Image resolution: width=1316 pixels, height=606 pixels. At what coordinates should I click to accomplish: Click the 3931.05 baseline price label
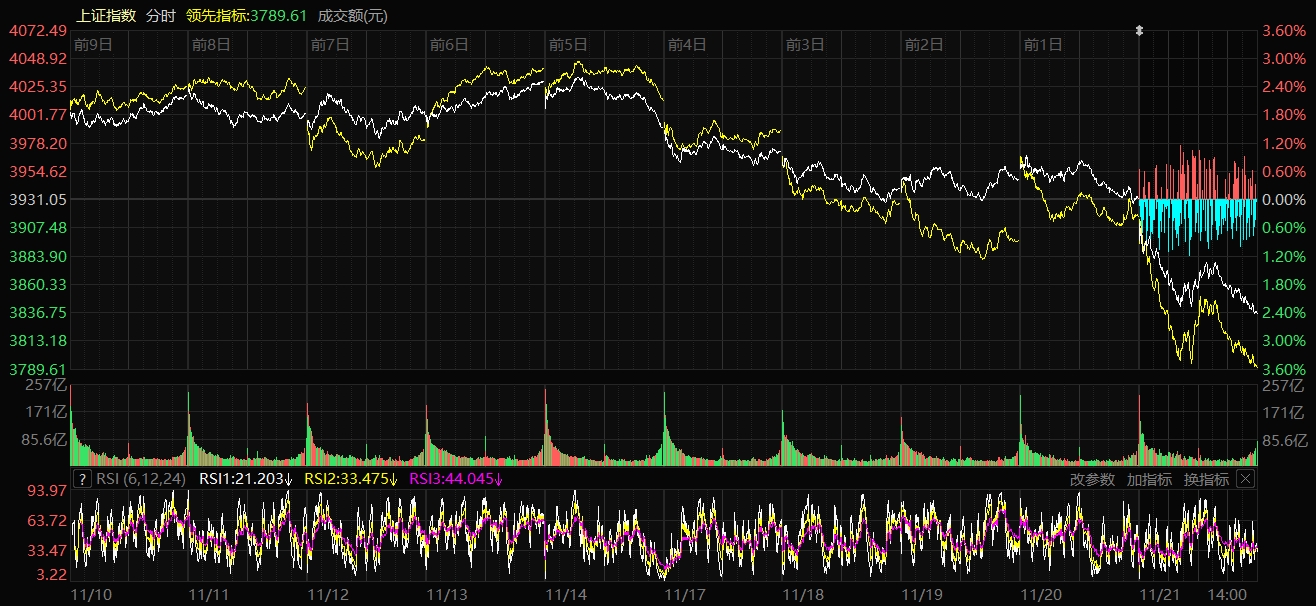click(38, 200)
